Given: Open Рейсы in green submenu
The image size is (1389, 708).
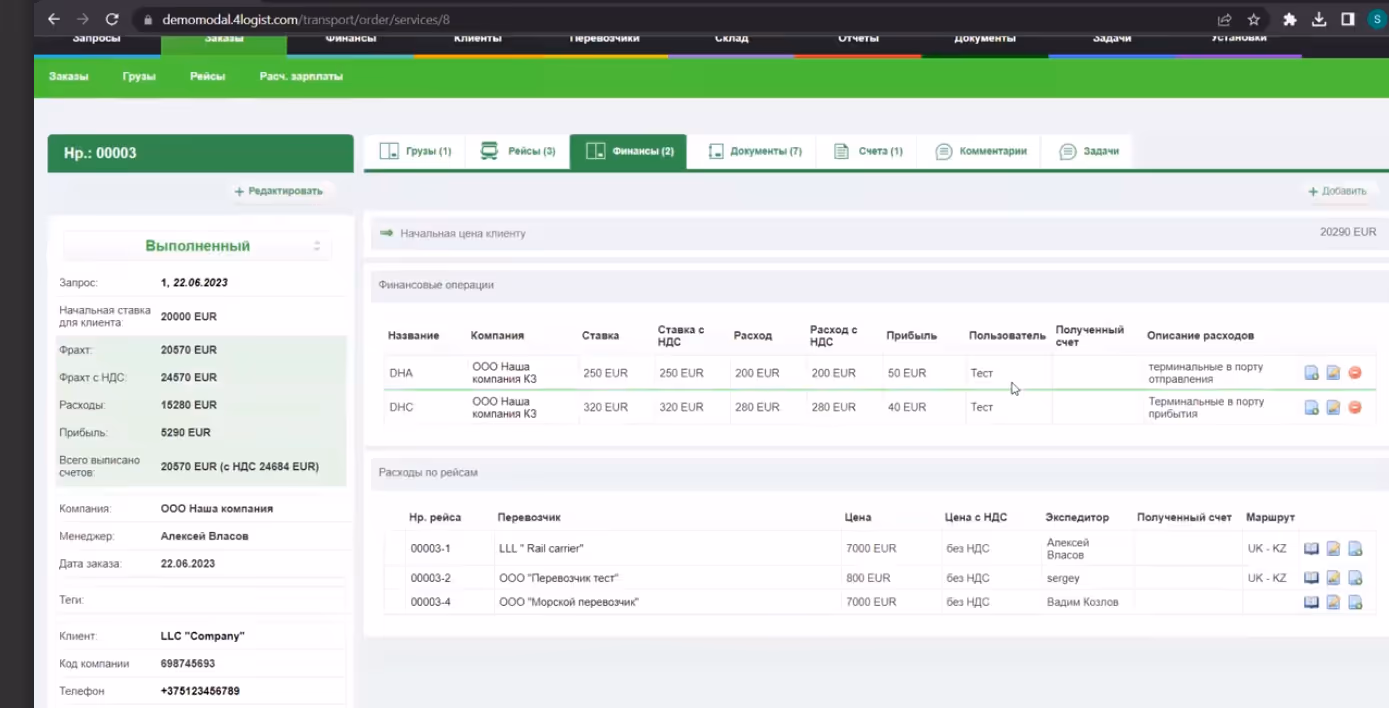Looking at the screenshot, I should pyautogui.click(x=207, y=76).
